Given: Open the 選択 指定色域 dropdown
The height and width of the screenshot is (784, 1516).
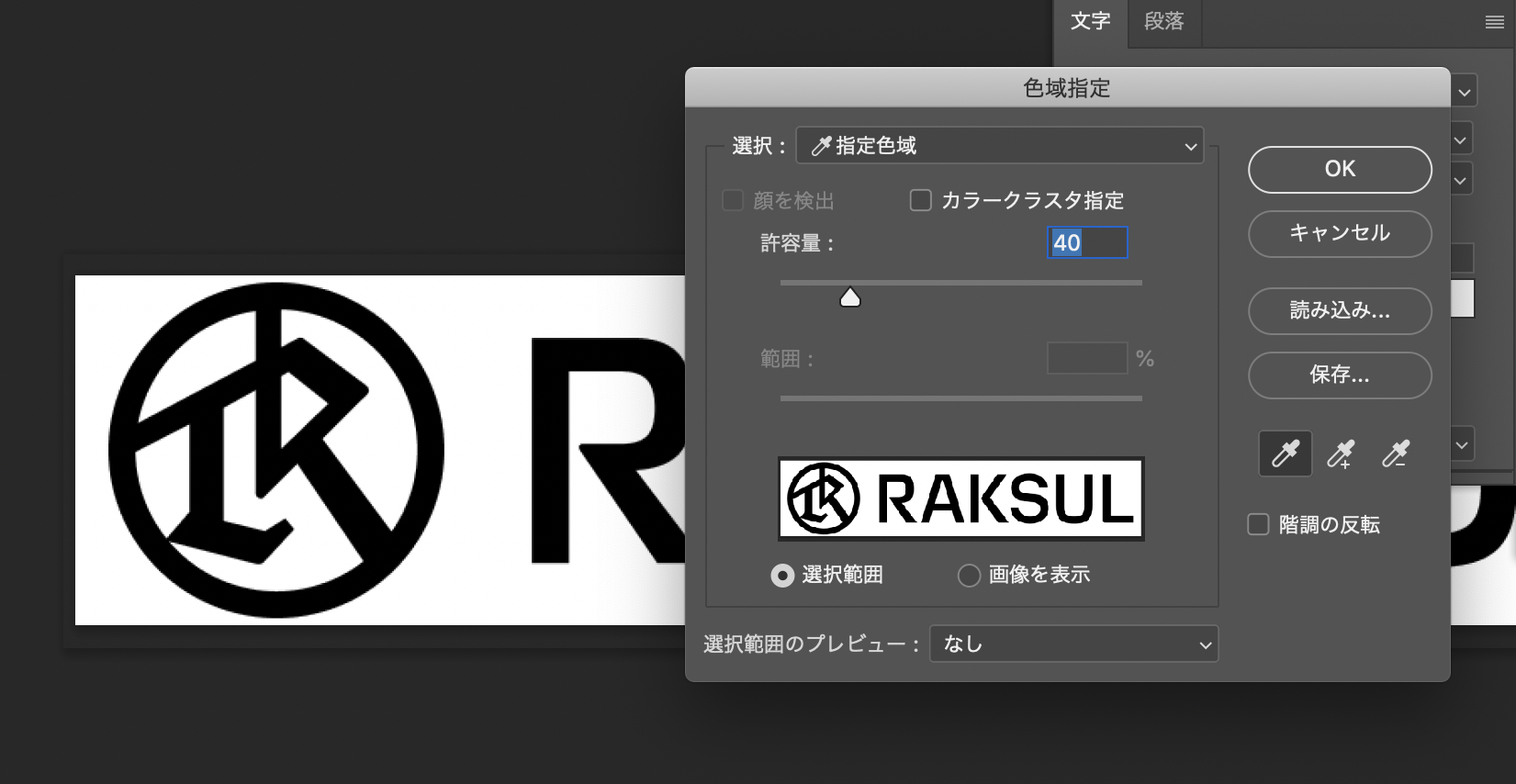Looking at the screenshot, I should tap(1000, 146).
